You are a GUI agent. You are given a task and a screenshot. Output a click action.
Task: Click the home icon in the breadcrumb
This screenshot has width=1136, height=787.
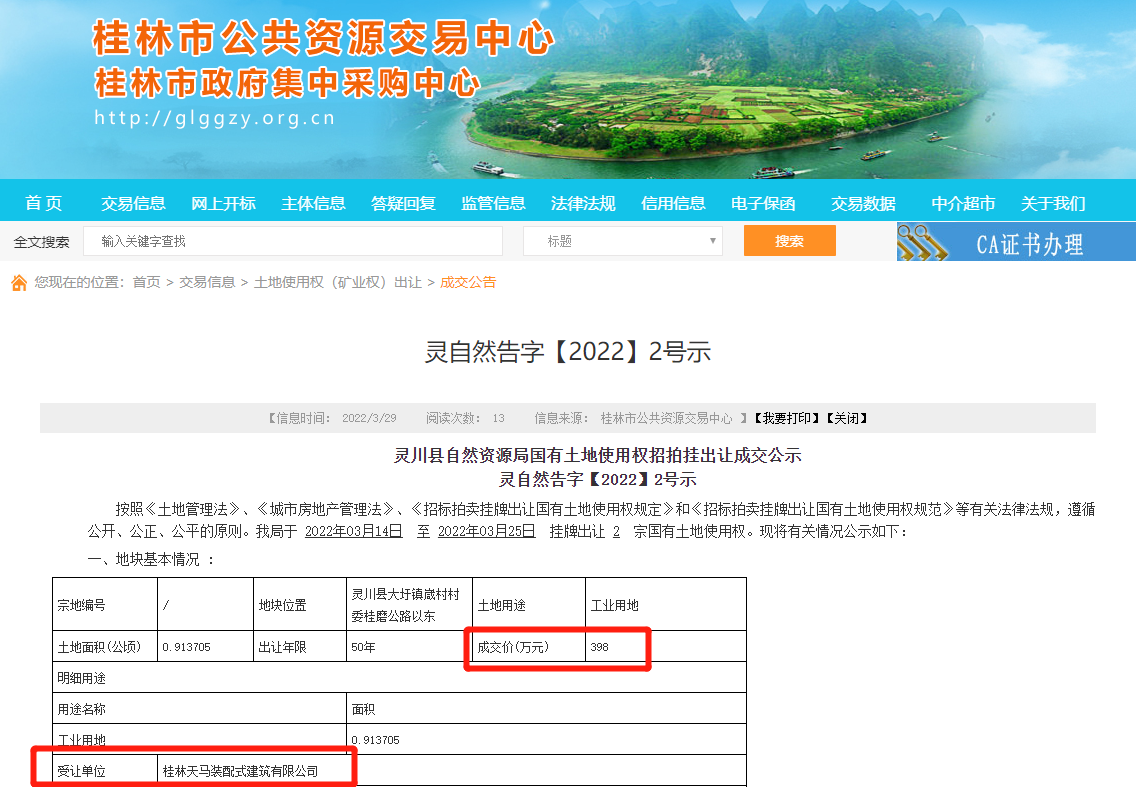coord(19,283)
